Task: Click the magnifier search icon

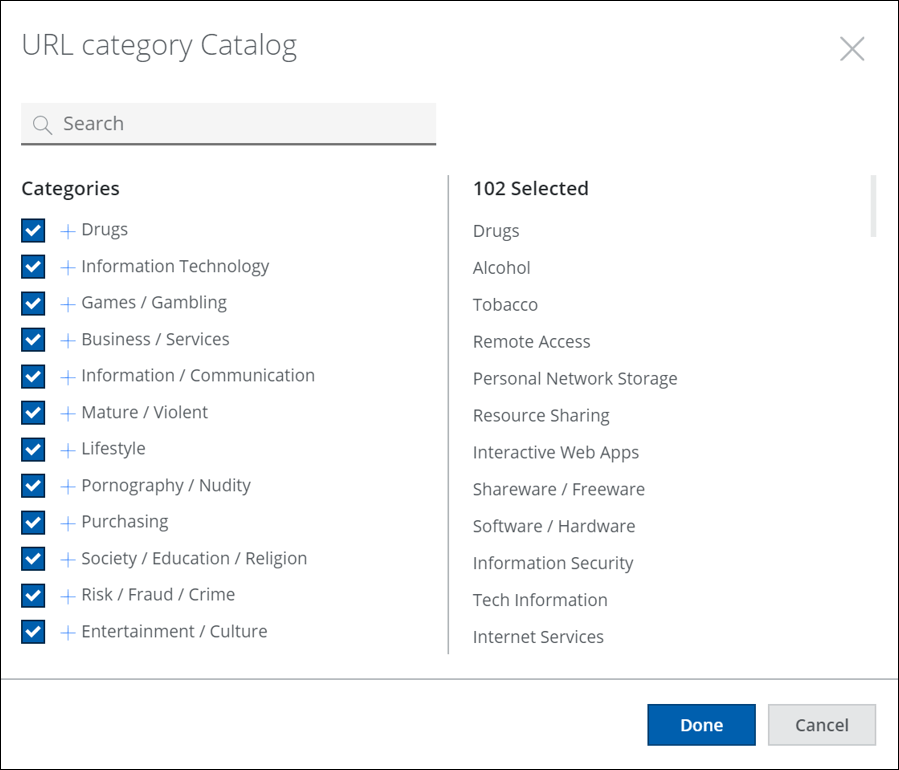Action: 42,124
